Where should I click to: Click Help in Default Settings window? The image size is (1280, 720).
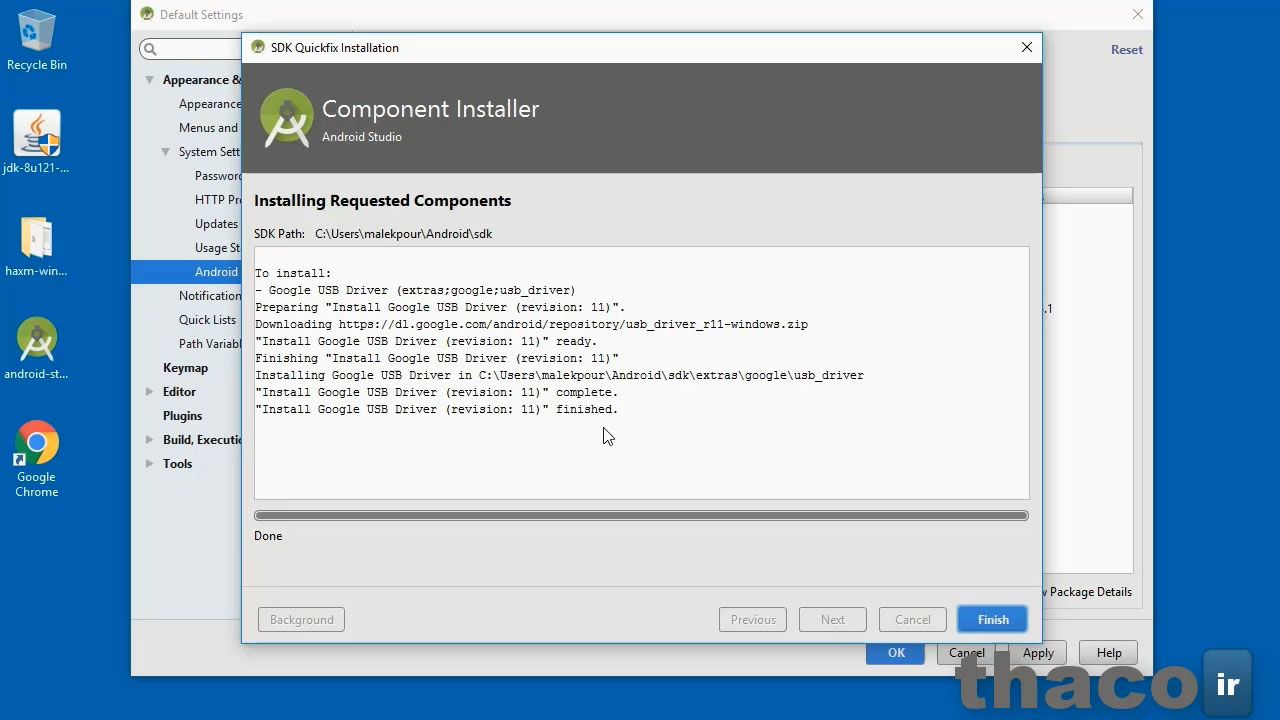1109,653
